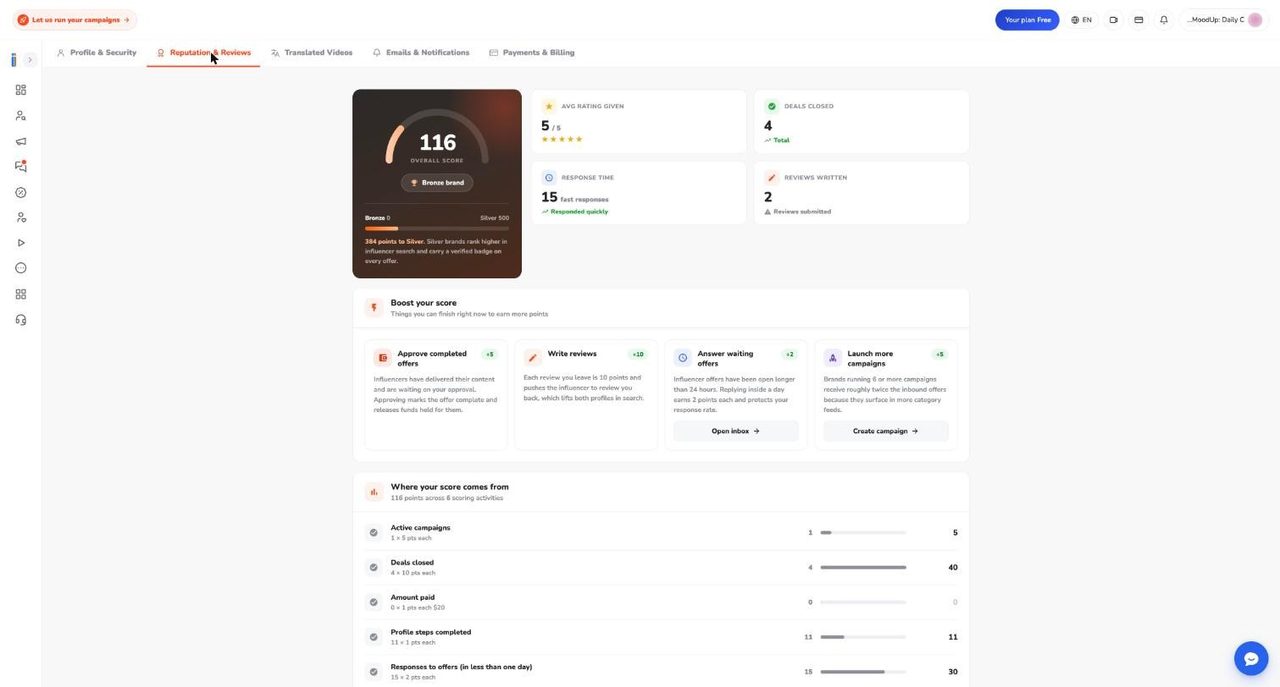
Task: Click the video camera icon in header
Action: (x=1113, y=20)
